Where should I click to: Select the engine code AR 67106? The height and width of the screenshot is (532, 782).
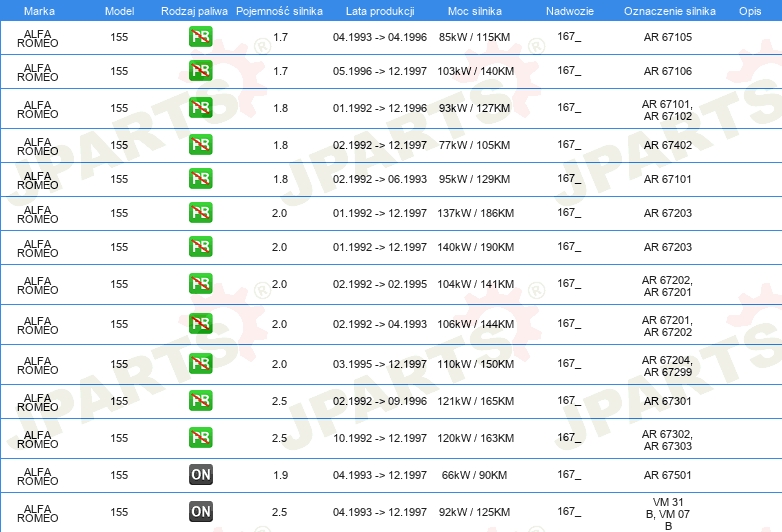[x=667, y=71]
